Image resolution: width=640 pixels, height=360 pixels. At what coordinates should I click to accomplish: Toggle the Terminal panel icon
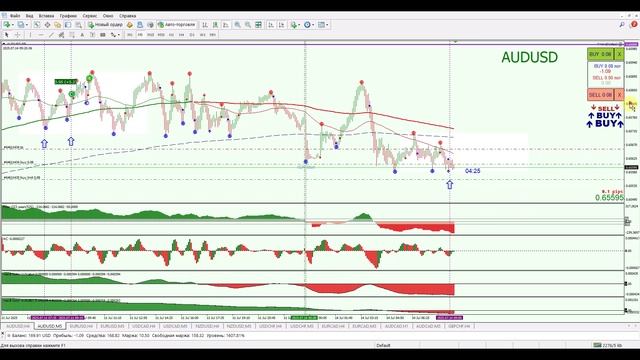68,25
